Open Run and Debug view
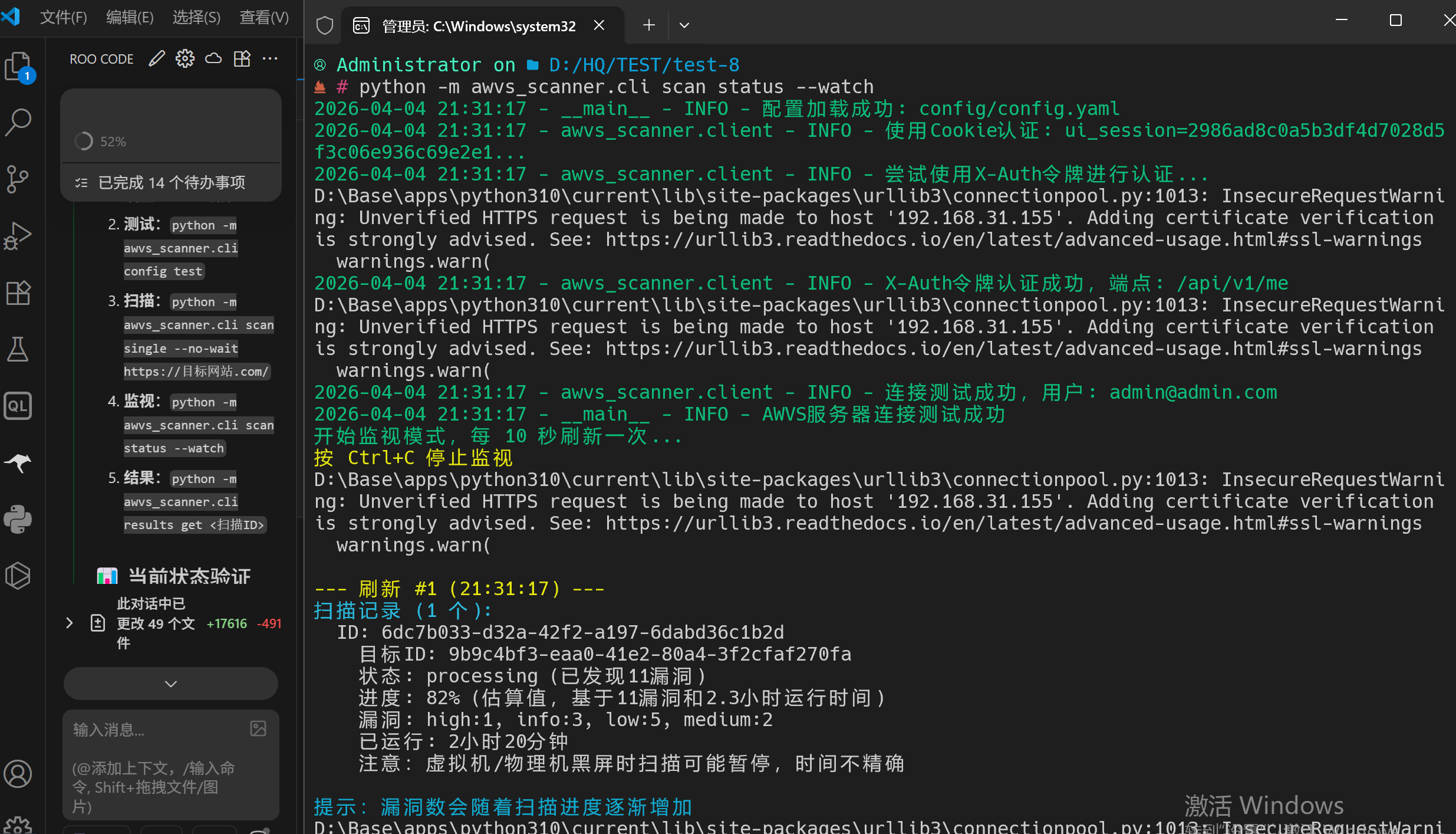 tap(18, 236)
